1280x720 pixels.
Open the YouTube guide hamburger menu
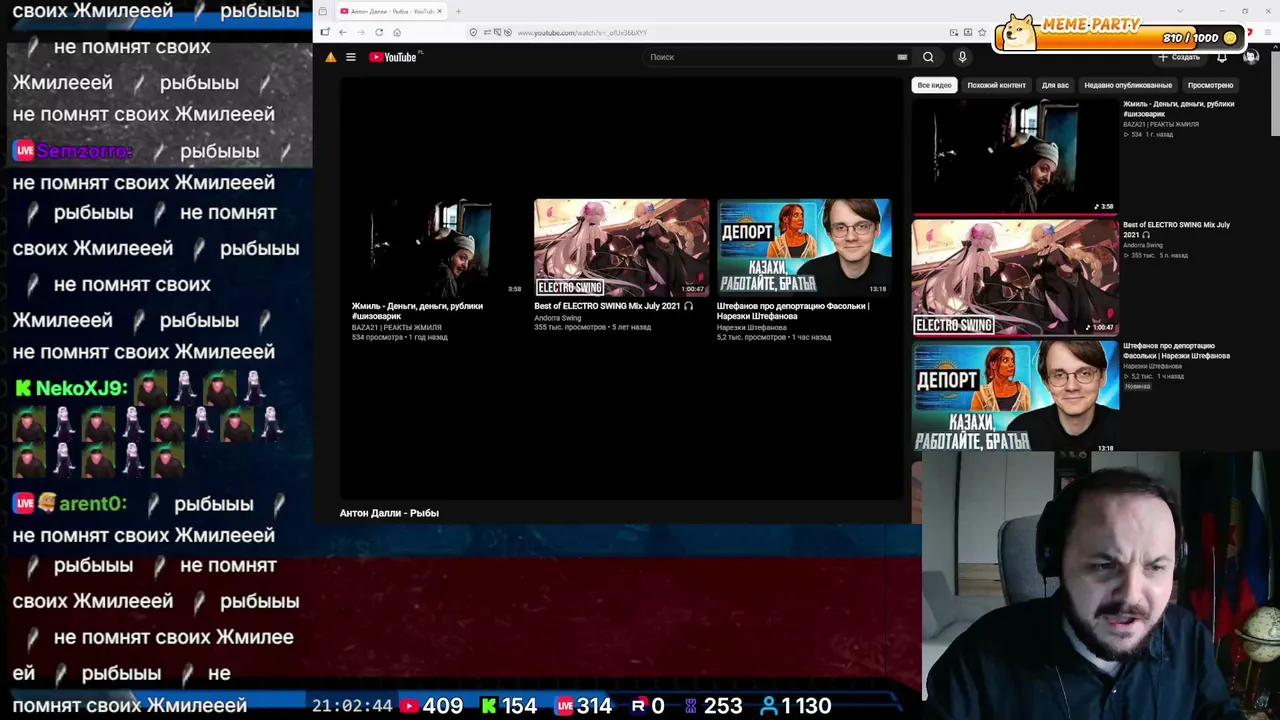pos(351,57)
